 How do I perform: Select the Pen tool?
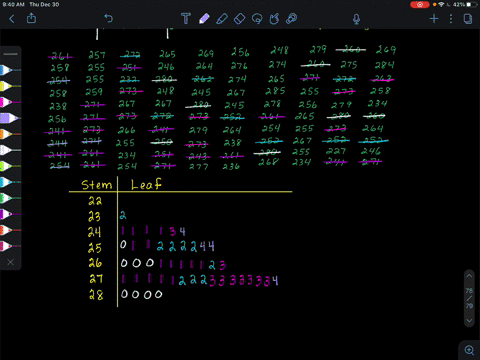tap(204, 18)
